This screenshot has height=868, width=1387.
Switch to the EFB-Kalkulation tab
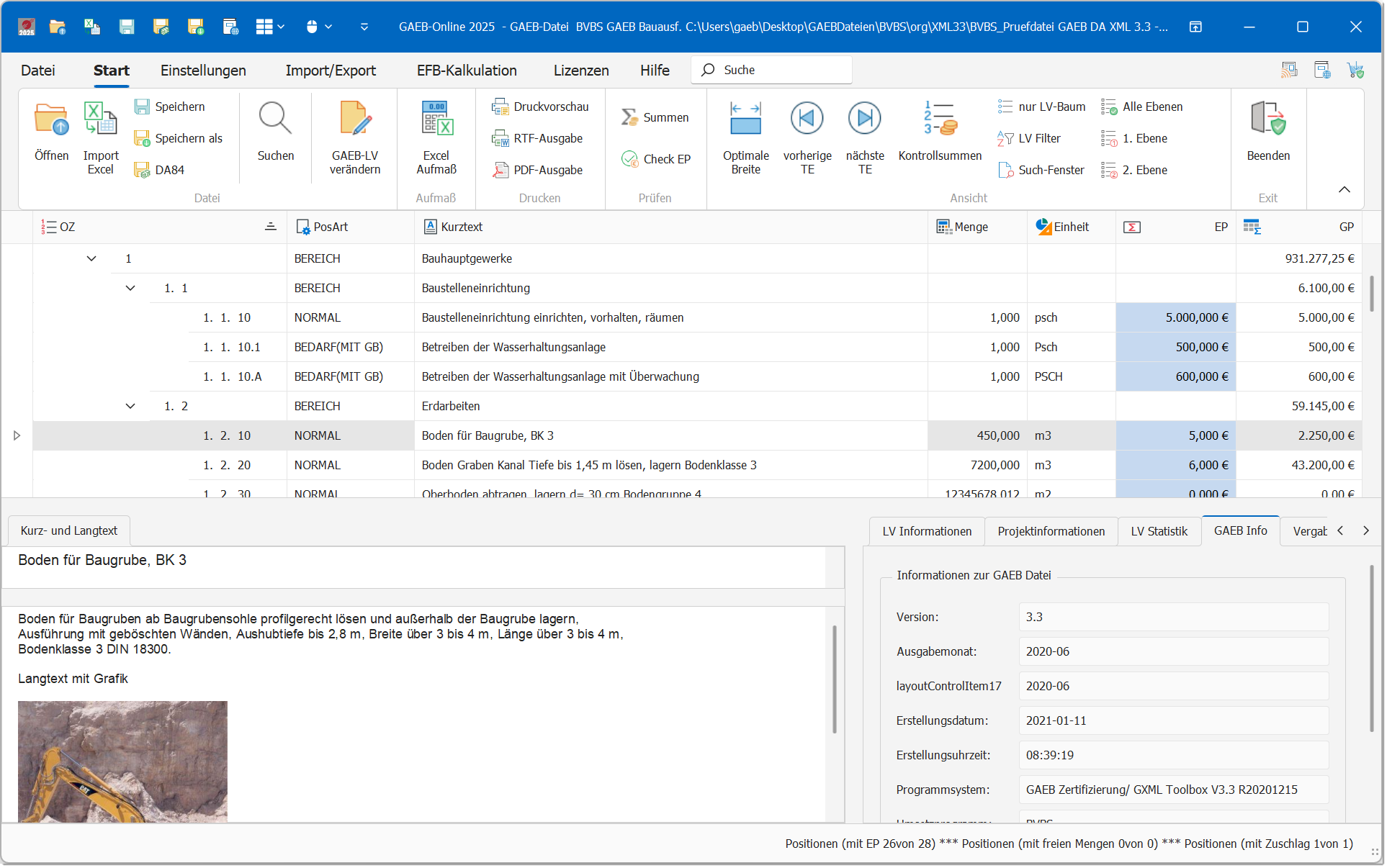466,70
